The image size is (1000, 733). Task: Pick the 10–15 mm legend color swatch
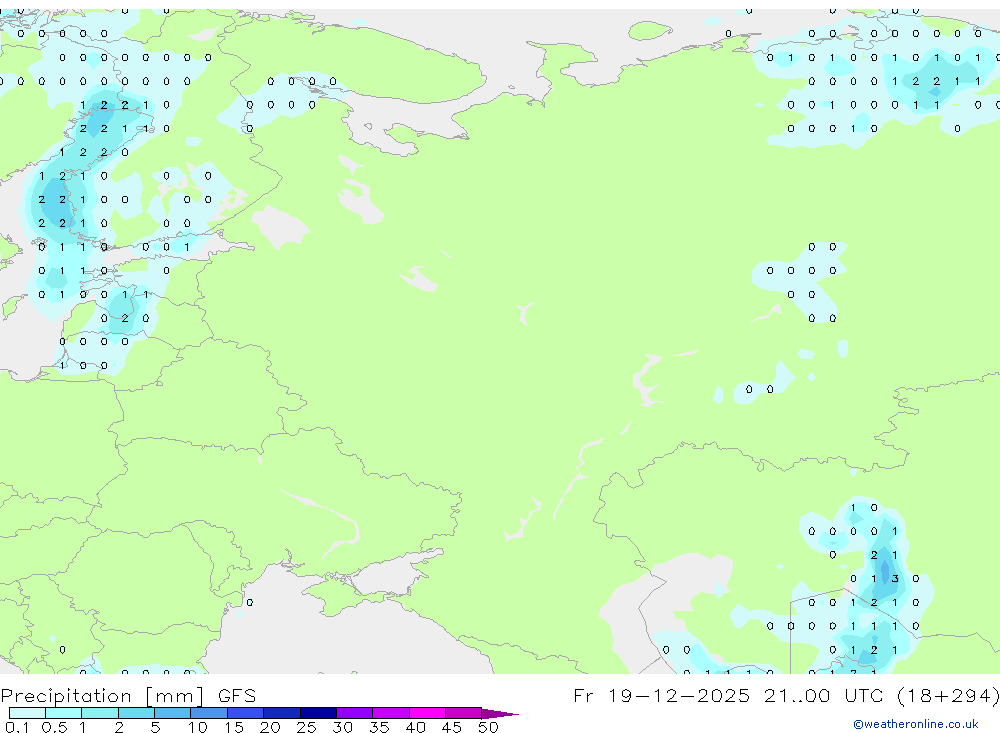209,713
